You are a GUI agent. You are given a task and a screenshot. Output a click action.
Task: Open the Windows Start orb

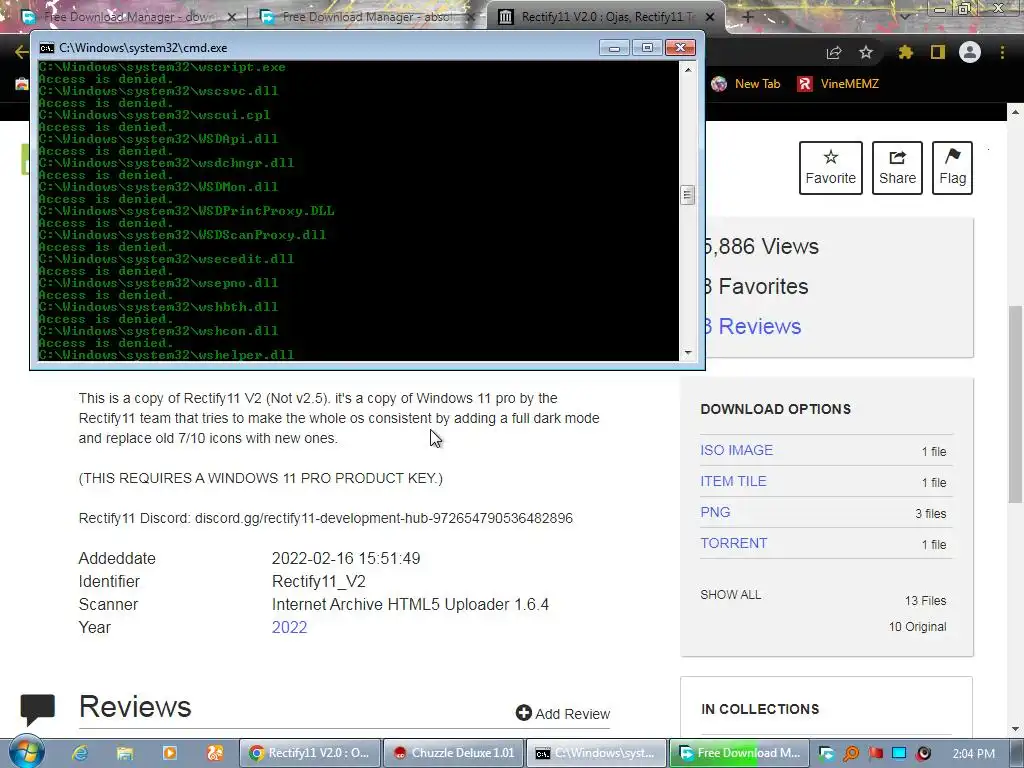pos(27,752)
